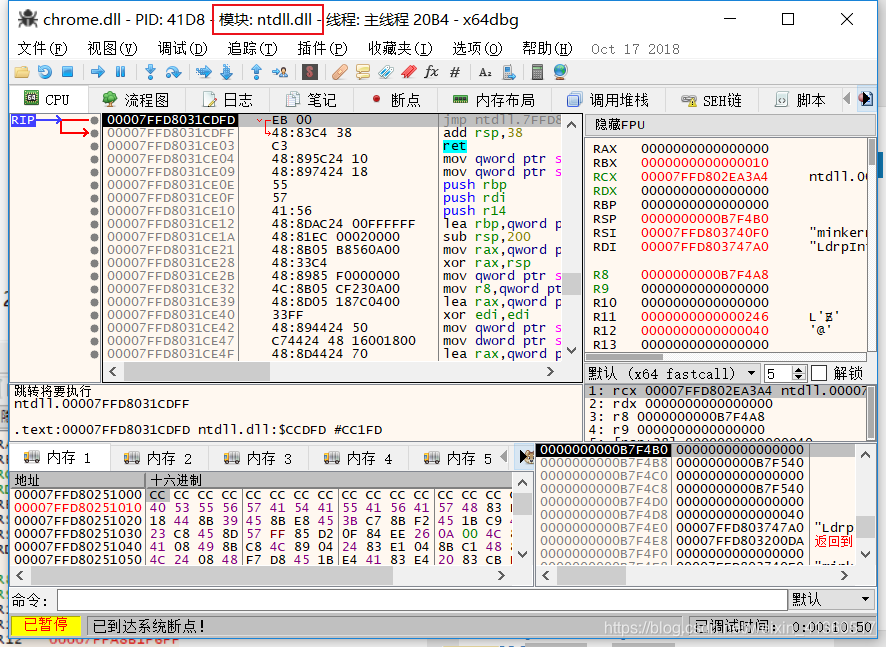
Task: Select the RCX register value 00007FFD802EA3A4
Action: pyautogui.click(x=704, y=177)
